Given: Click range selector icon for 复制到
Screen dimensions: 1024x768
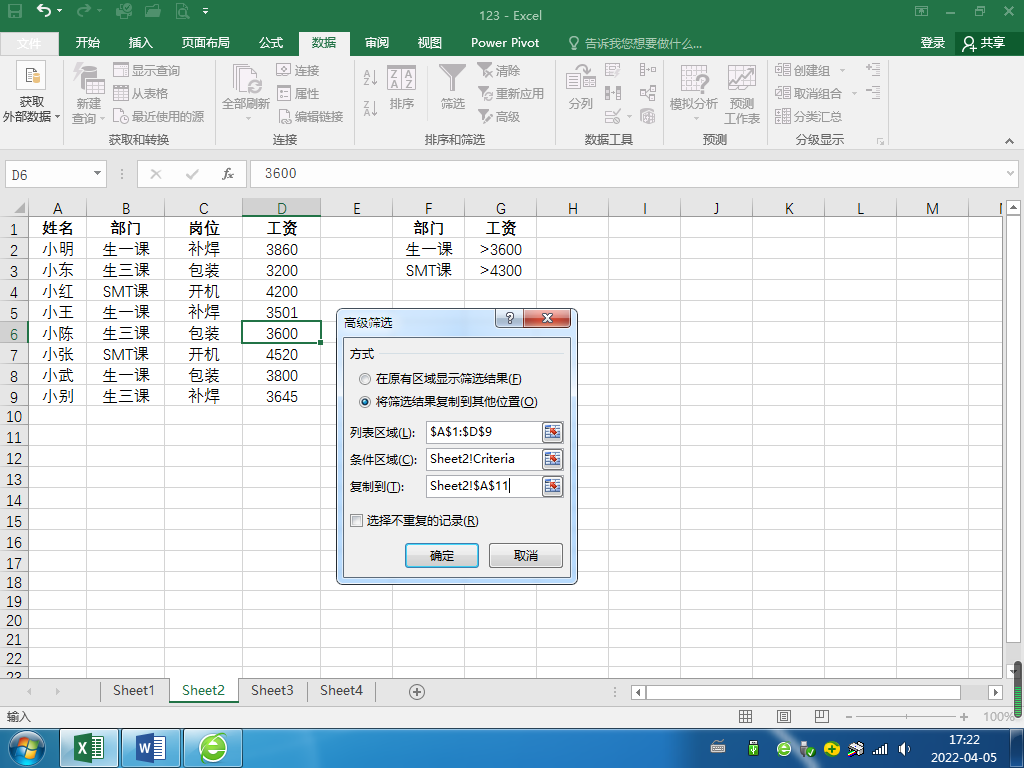Looking at the screenshot, I should [x=552, y=486].
